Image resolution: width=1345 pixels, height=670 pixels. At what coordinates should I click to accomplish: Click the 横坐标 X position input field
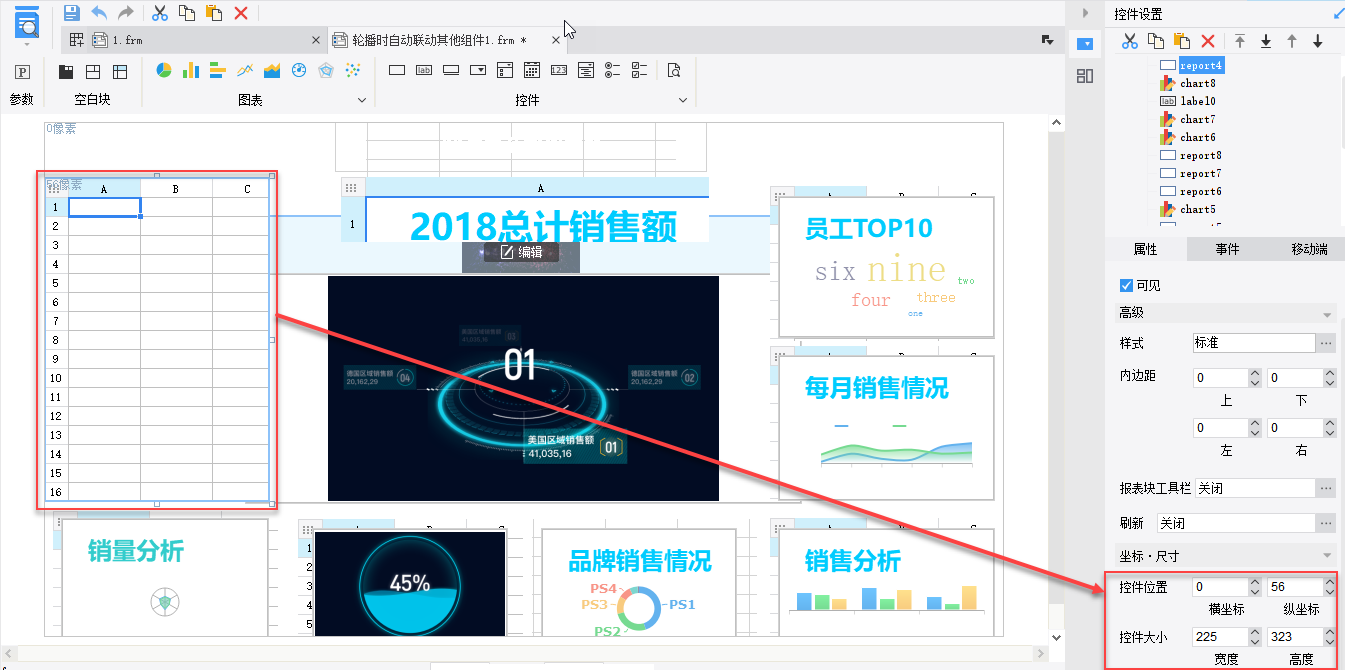coord(1219,587)
